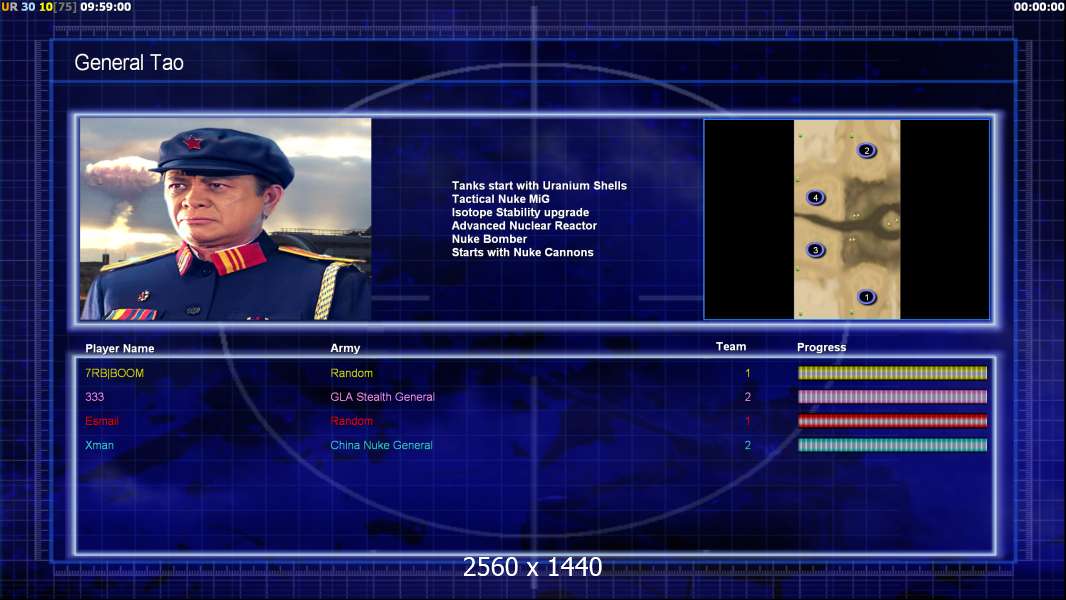Click Tanks start with Uranium Shells line
This screenshot has height=600, width=1066.
[x=539, y=186]
